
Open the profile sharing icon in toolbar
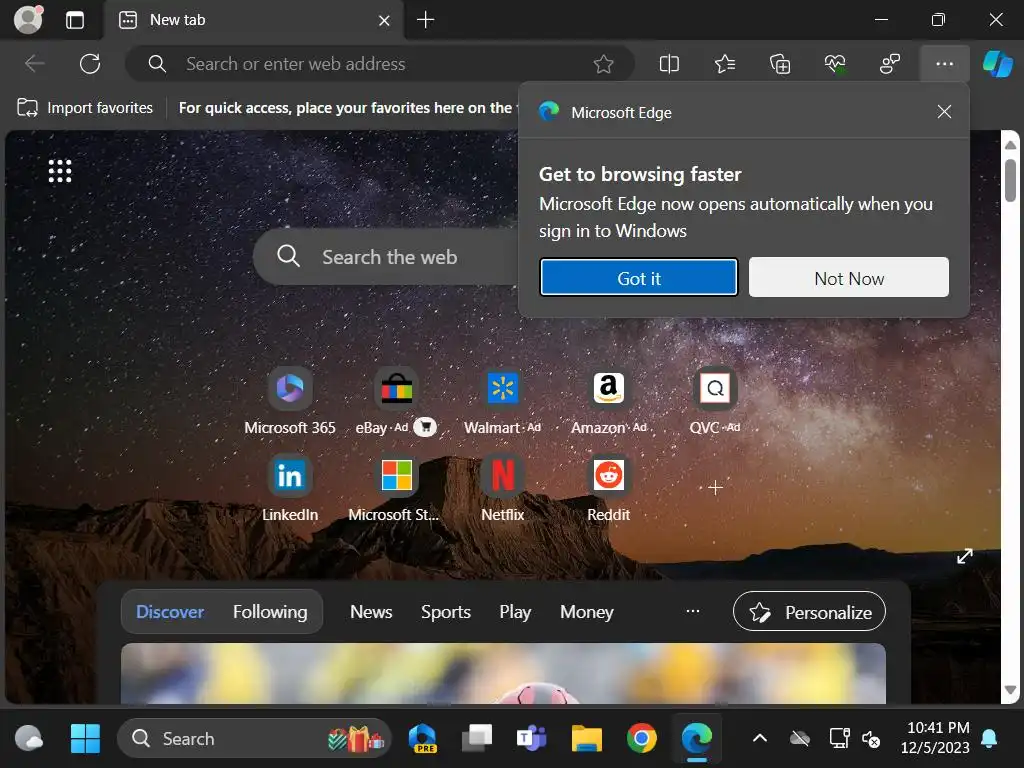(x=889, y=64)
